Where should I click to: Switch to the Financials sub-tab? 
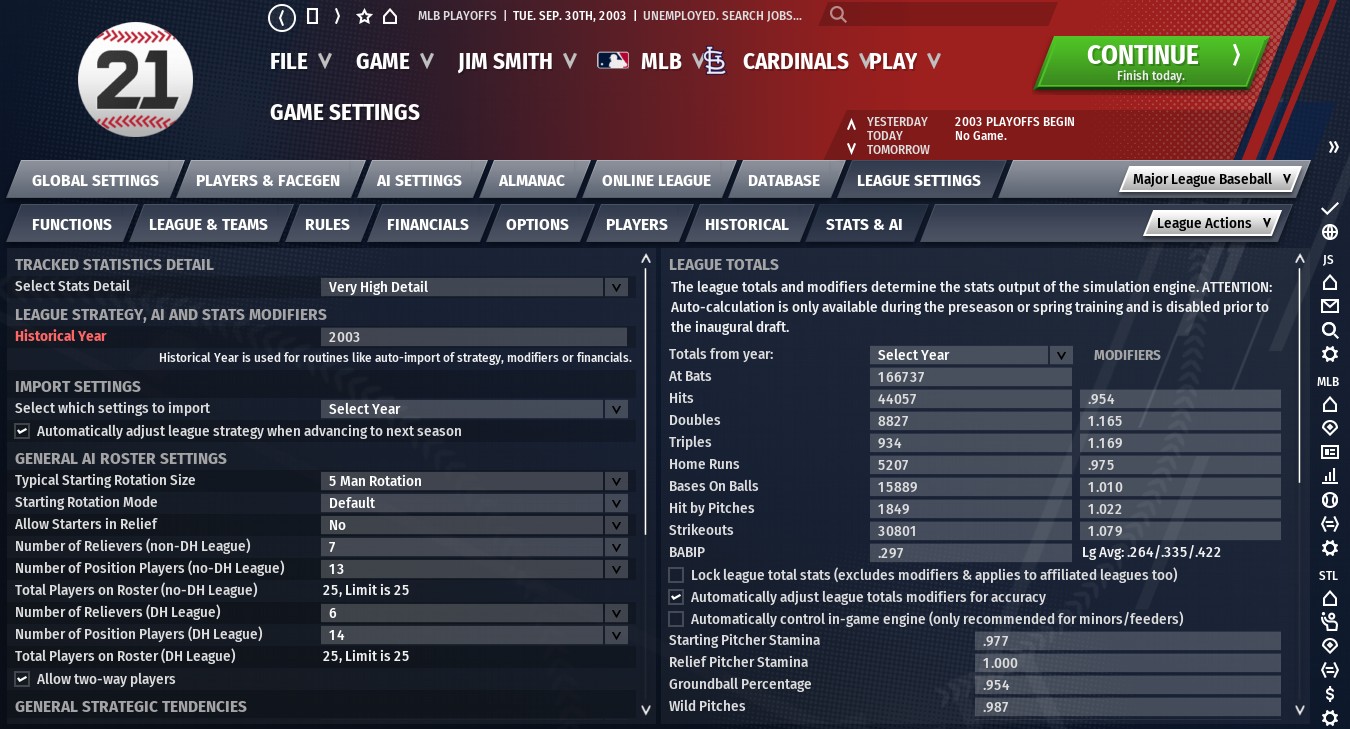click(428, 225)
